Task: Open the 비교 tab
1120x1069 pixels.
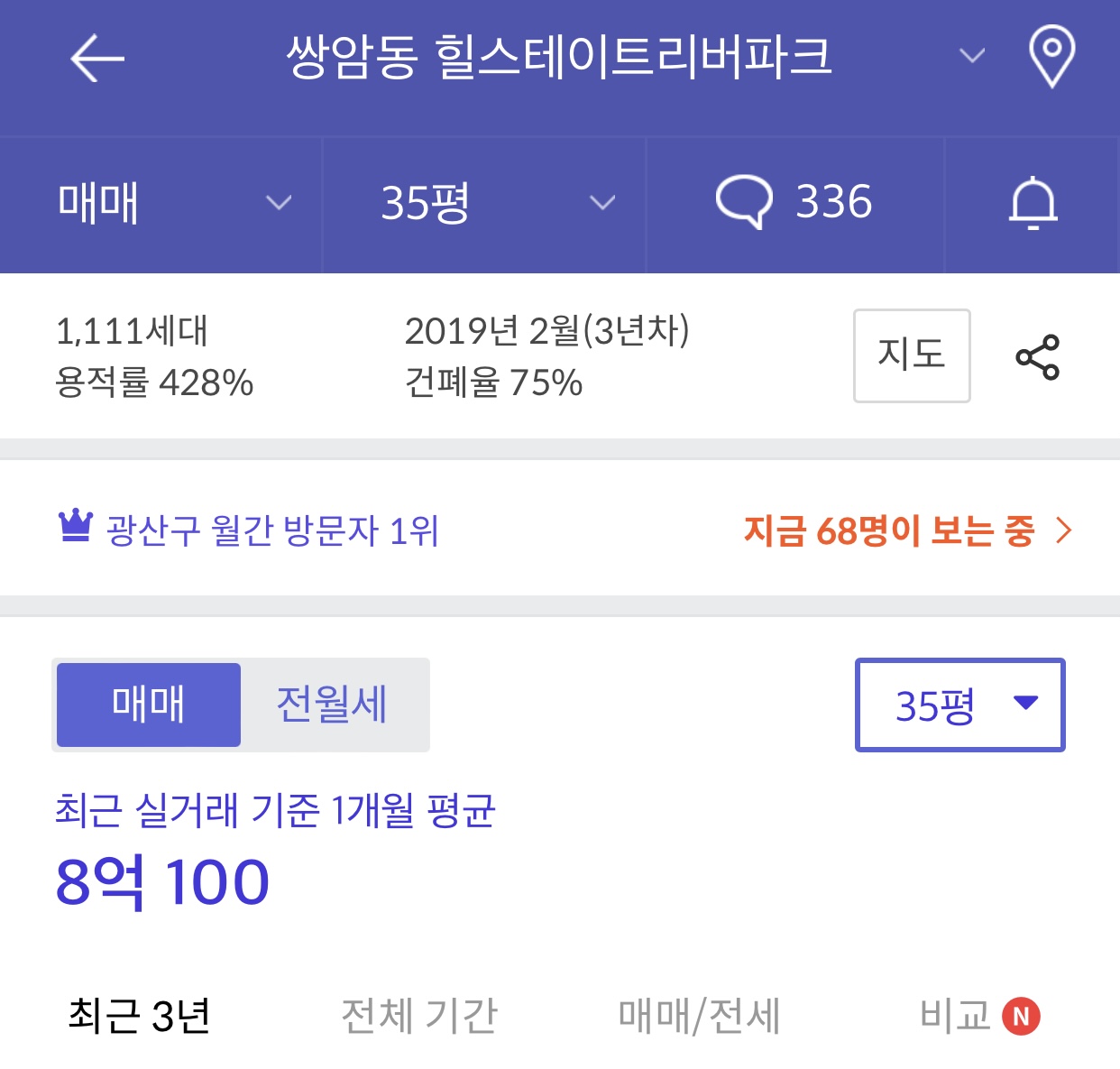Action: tap(979, 1017)
